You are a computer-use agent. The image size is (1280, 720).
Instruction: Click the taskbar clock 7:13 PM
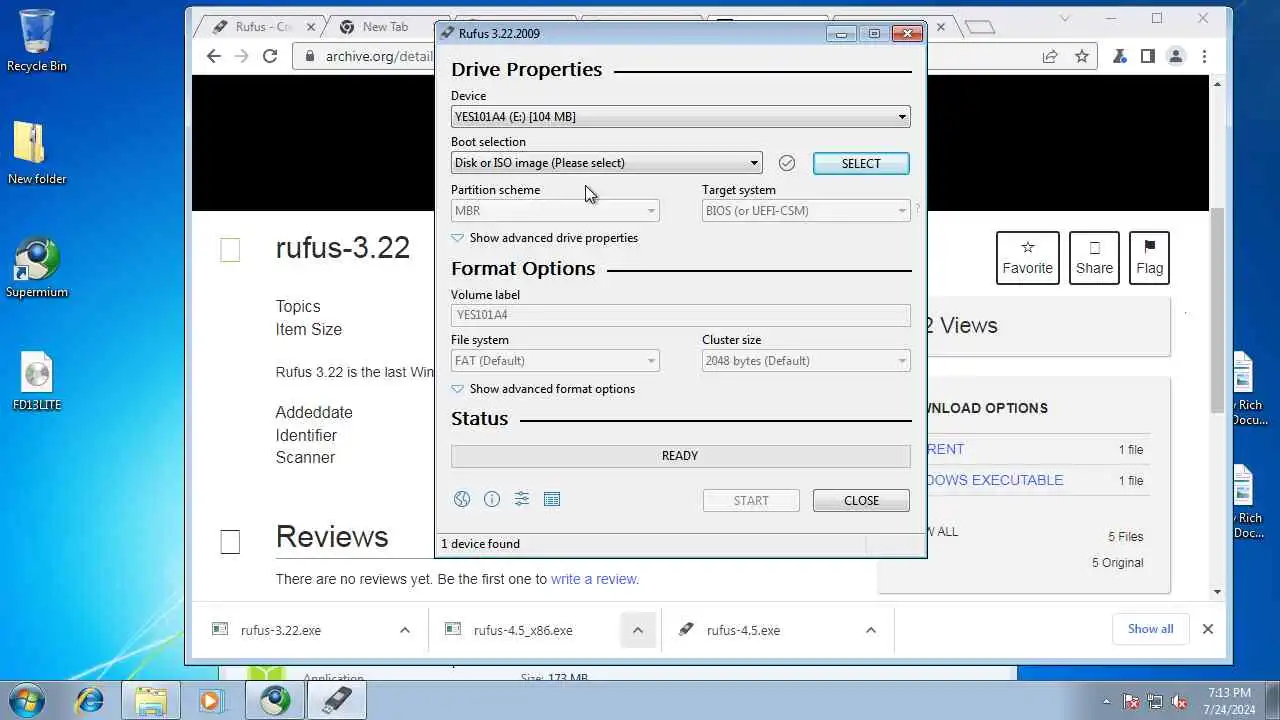1229,701
